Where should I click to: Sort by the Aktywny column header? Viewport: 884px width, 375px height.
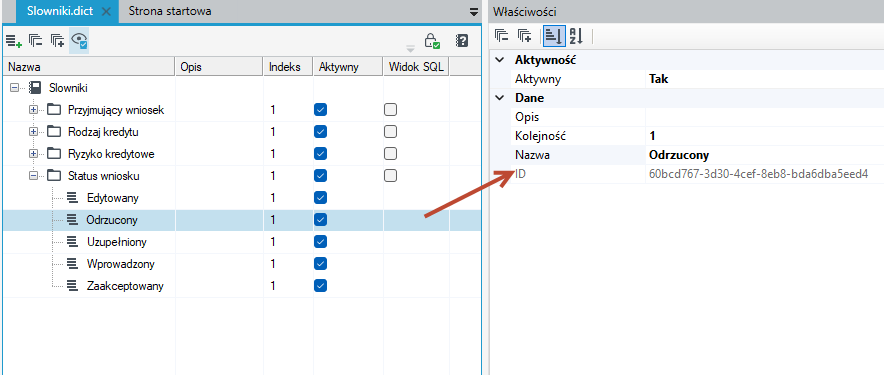tap(348, 67)
